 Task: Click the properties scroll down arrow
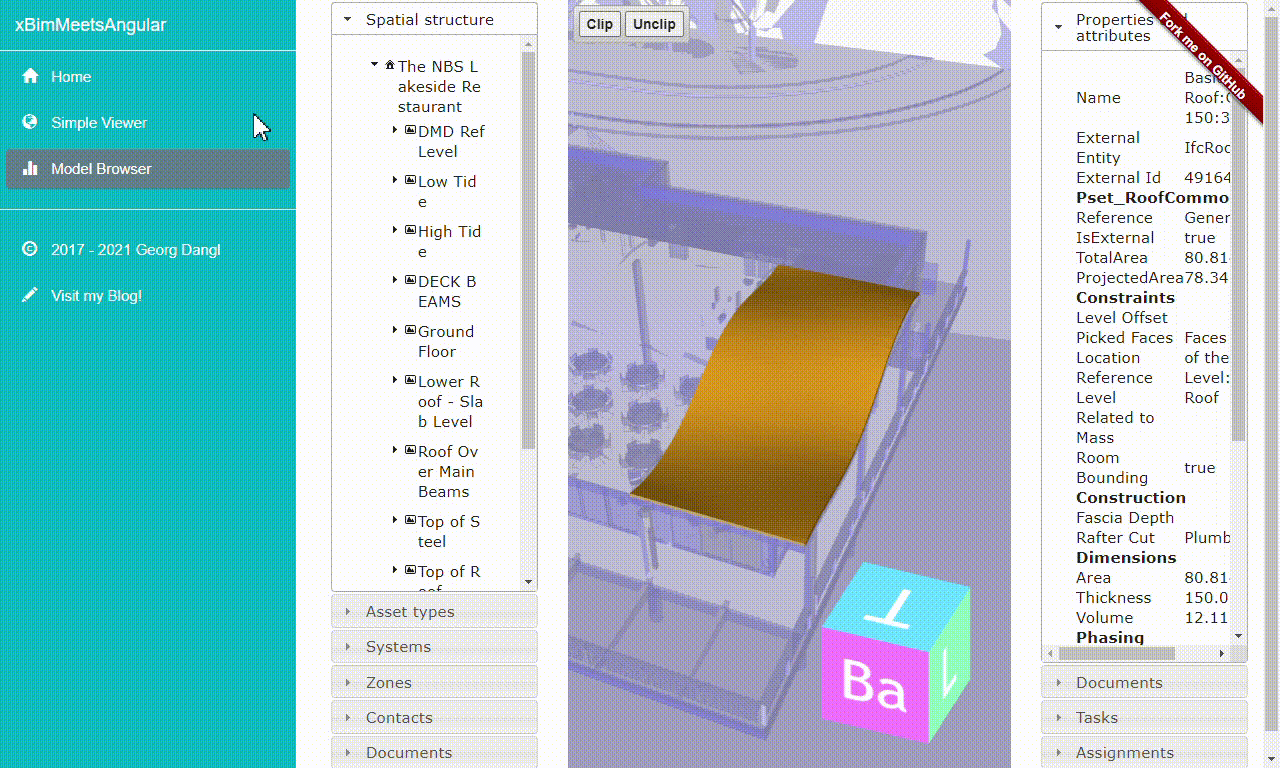[x=1239, y=636]
